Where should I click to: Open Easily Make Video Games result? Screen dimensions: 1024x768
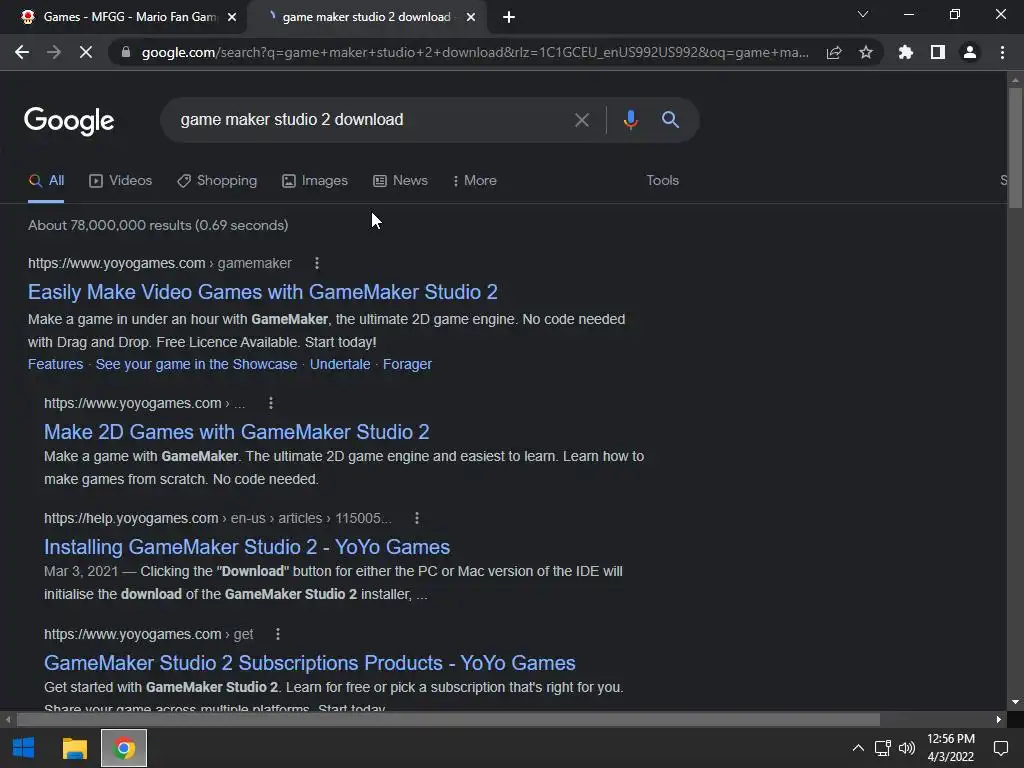tap(263, 292)
